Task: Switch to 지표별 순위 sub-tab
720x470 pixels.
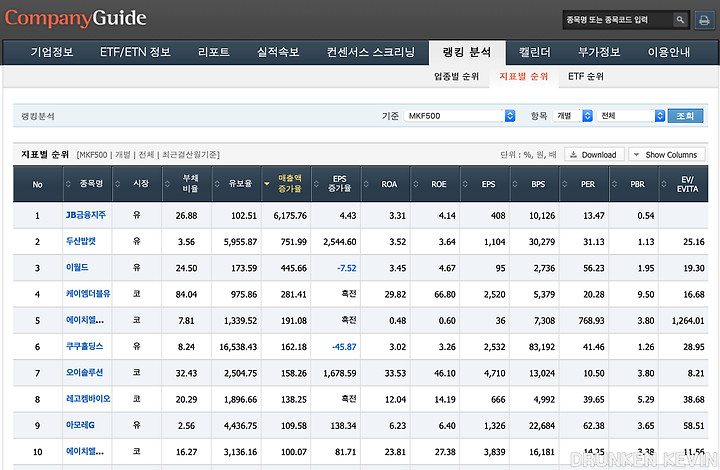Action: [523, 76]
